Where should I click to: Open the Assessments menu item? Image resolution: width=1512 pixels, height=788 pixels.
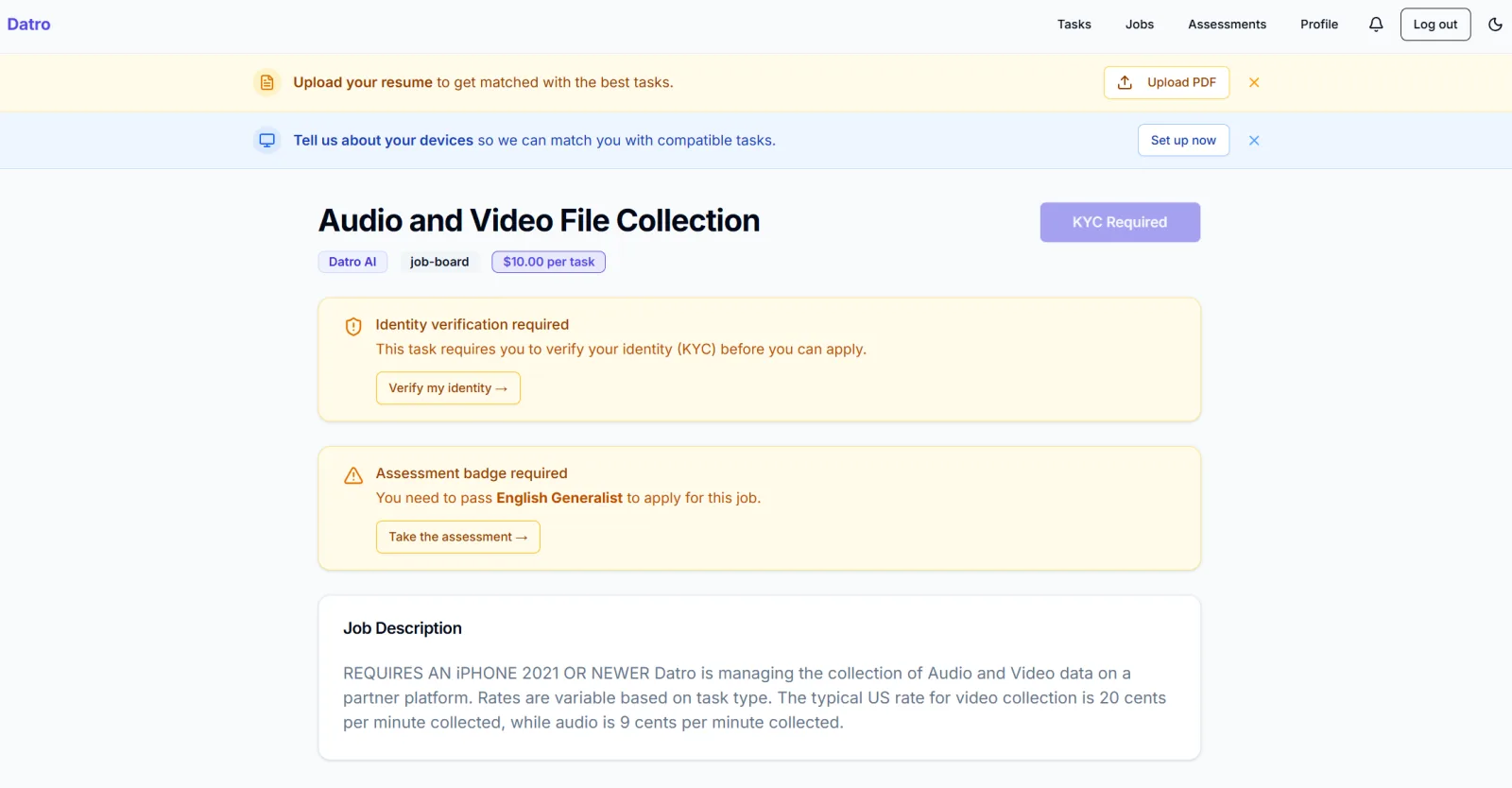1227,25
